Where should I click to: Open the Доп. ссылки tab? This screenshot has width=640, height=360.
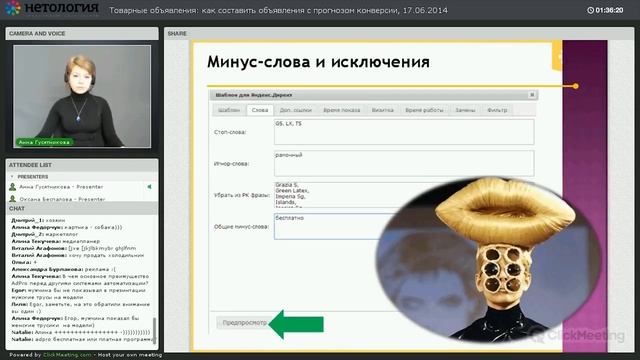pos(296,110)
